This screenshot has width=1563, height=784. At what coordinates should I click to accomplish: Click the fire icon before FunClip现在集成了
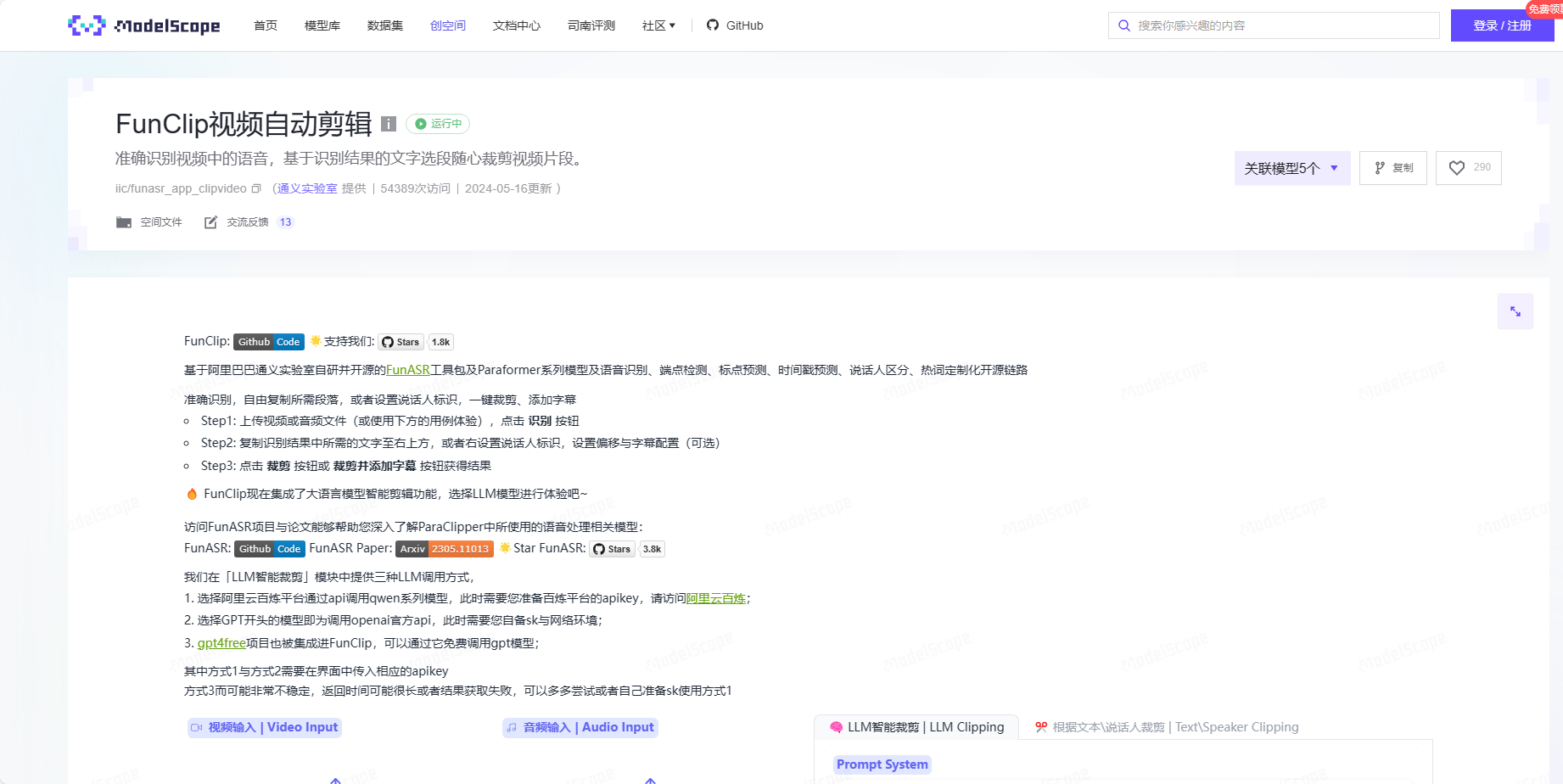192,494
